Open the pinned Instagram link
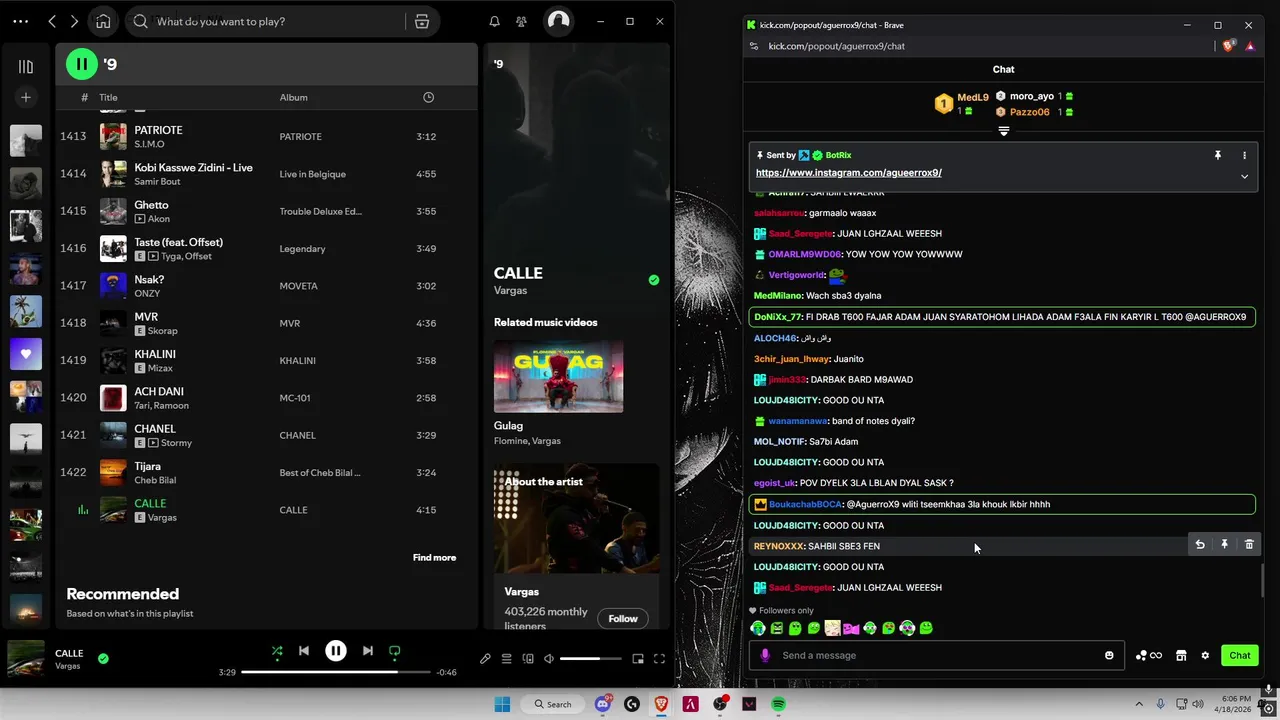 849,172
